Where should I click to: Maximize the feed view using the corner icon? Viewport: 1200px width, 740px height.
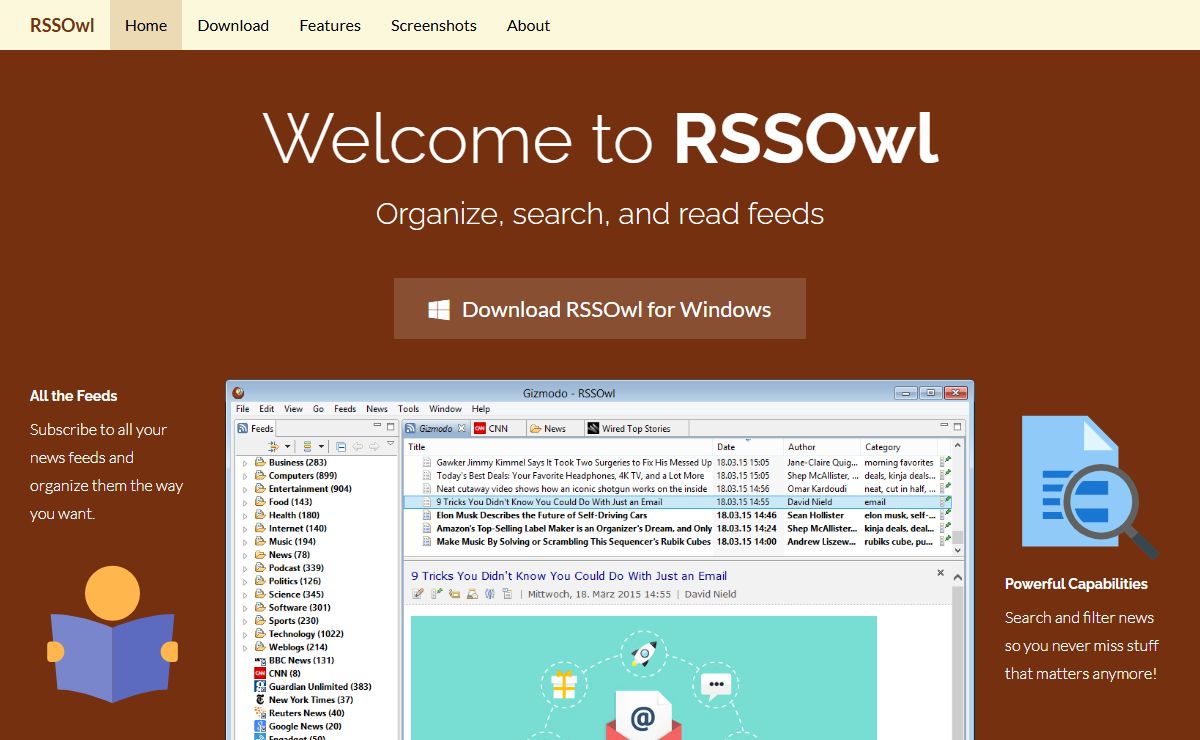click(x=957, y=426)
